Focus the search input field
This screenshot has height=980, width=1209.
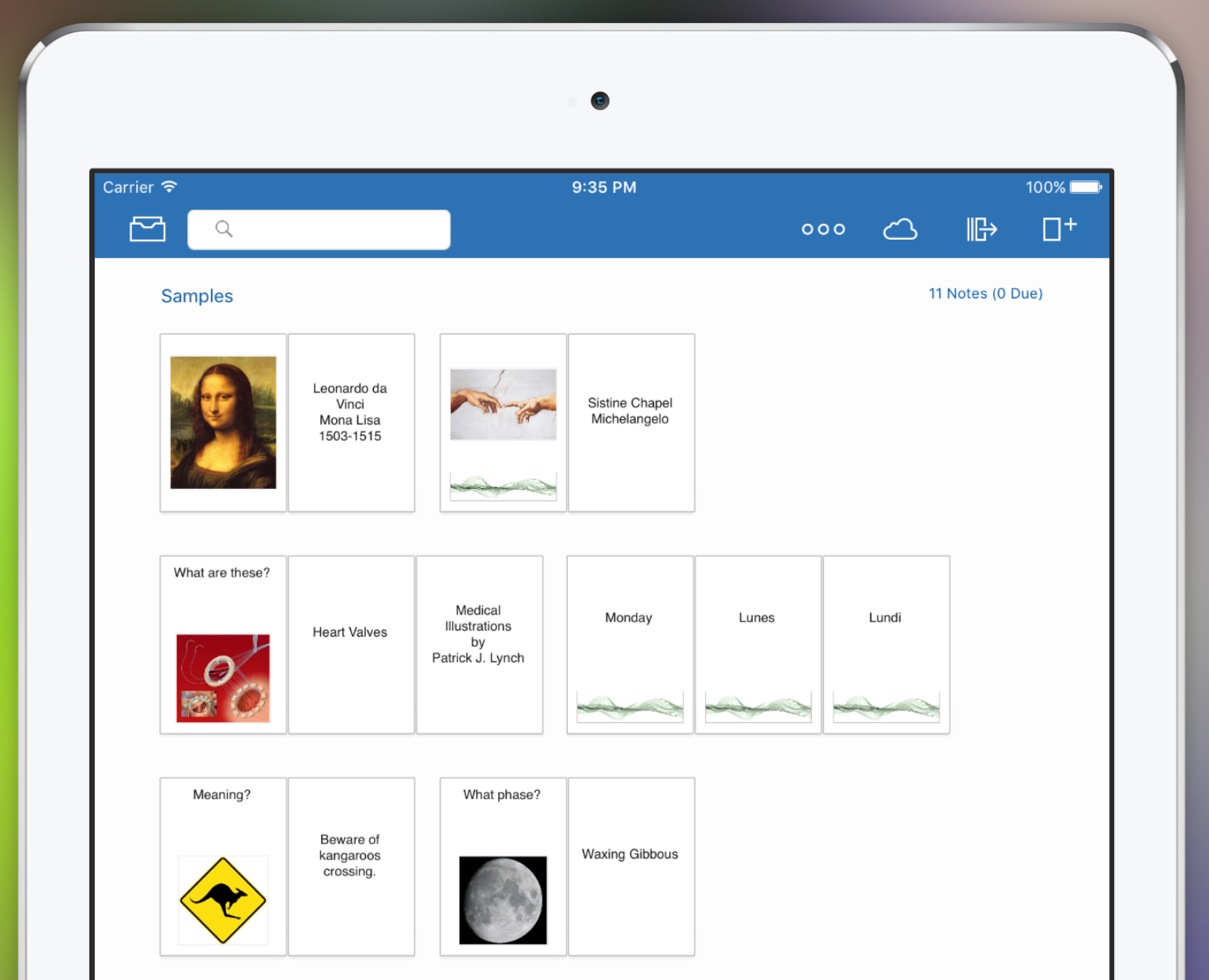pos(319,229)
